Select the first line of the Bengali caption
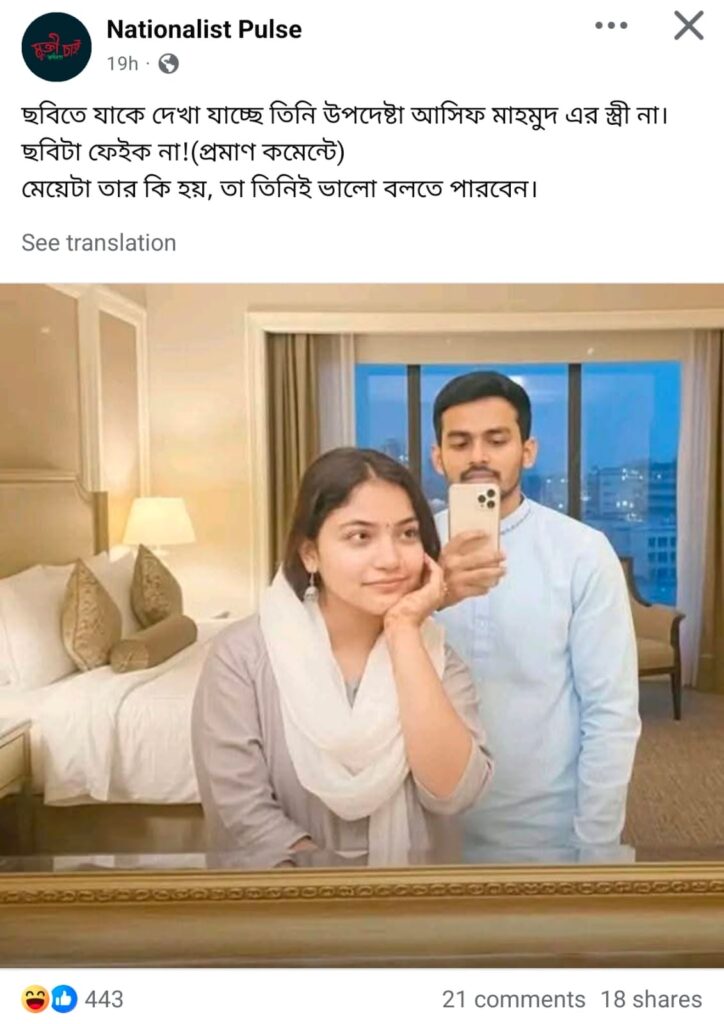The height and width of the screenshot is (1024, 724). click(345, 116)
